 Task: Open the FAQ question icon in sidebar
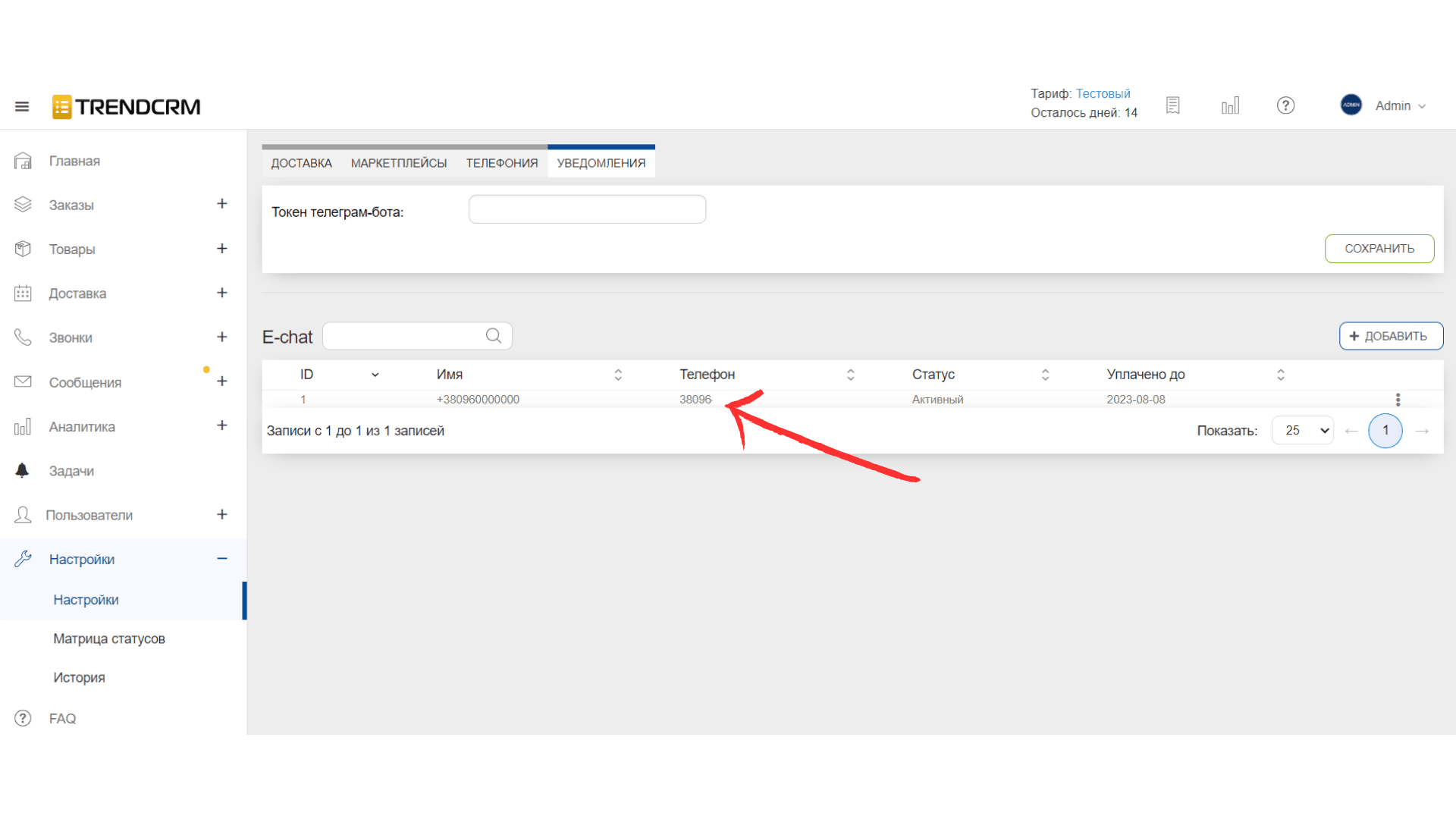23,718
